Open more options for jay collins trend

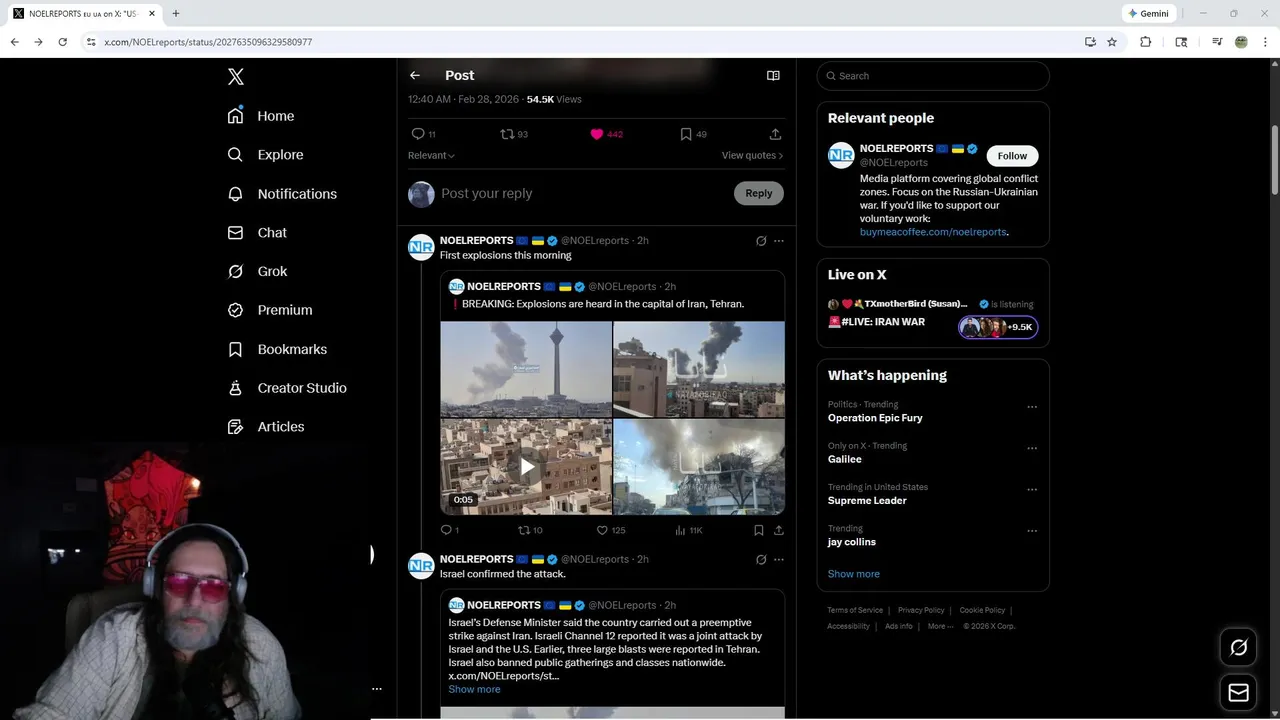click(x=1032, y=531)
